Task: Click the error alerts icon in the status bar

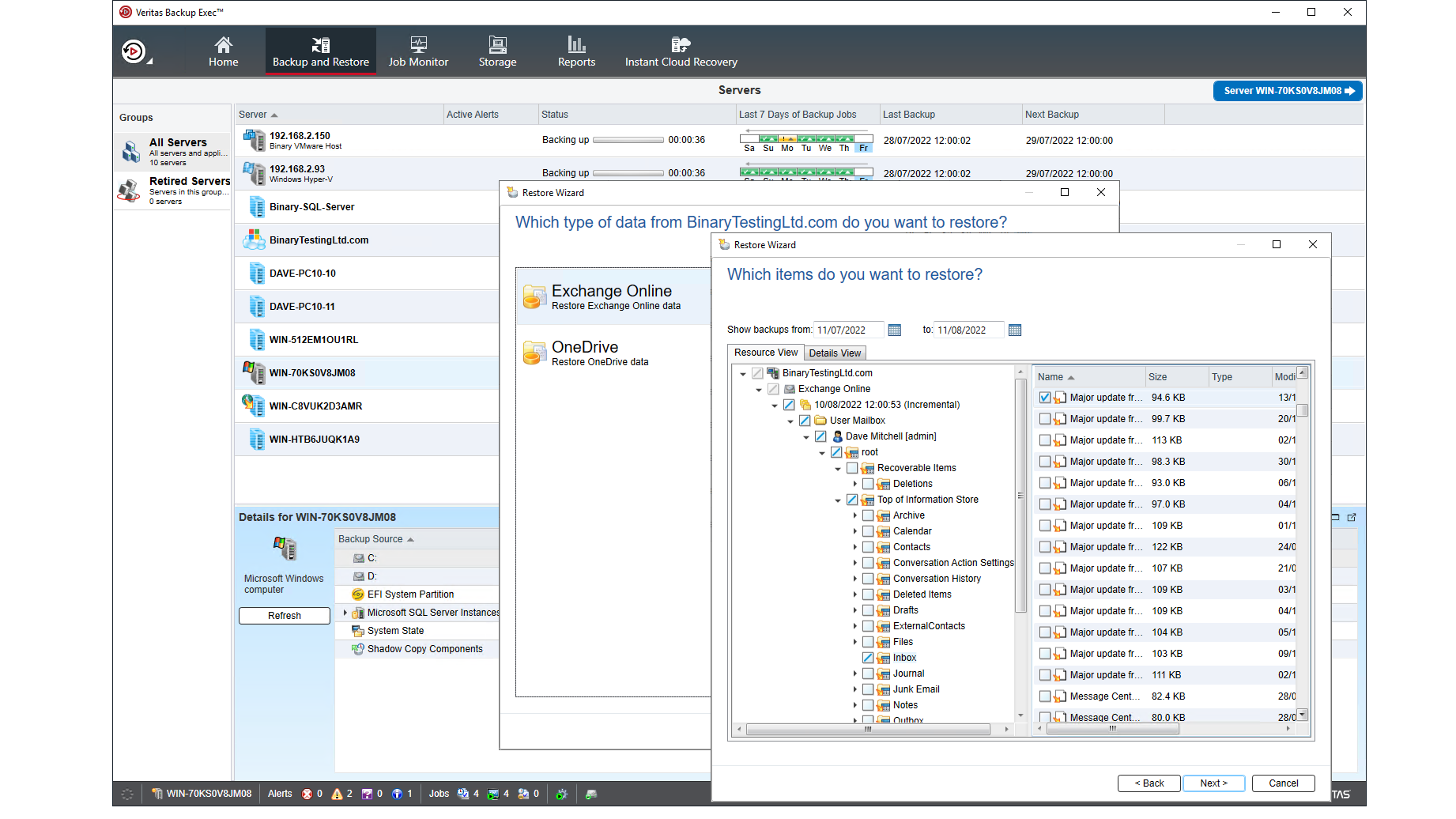Action: (x=307, y=794)
